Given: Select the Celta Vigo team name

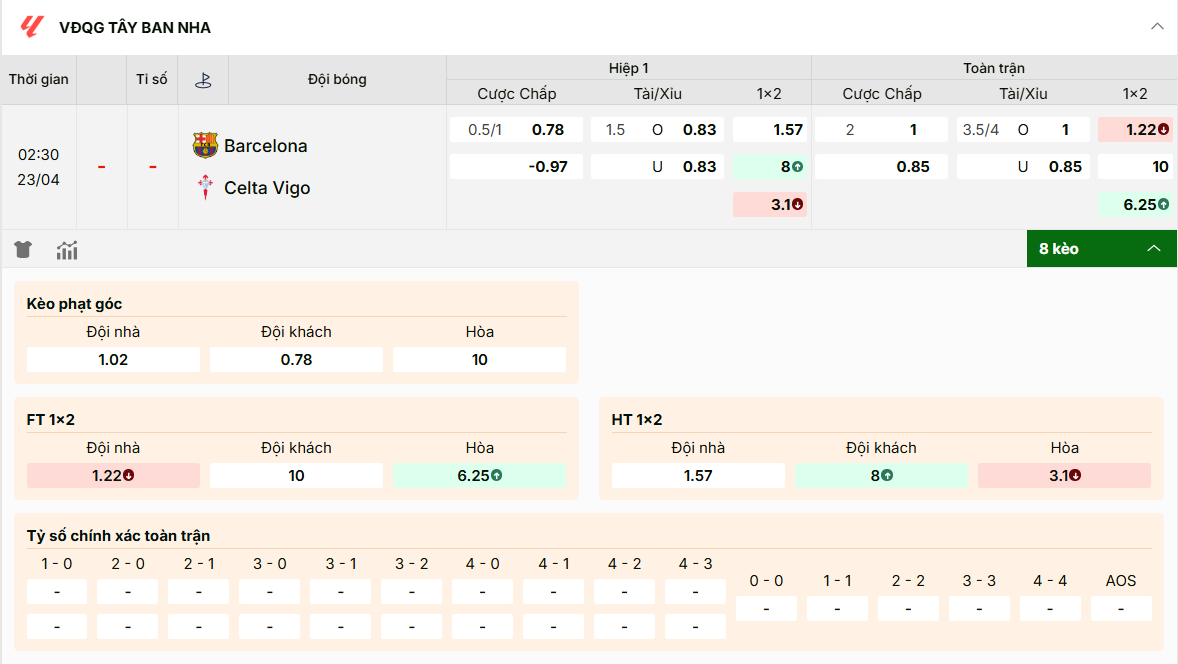Looking at the screenshot, I should coord(268,186).
